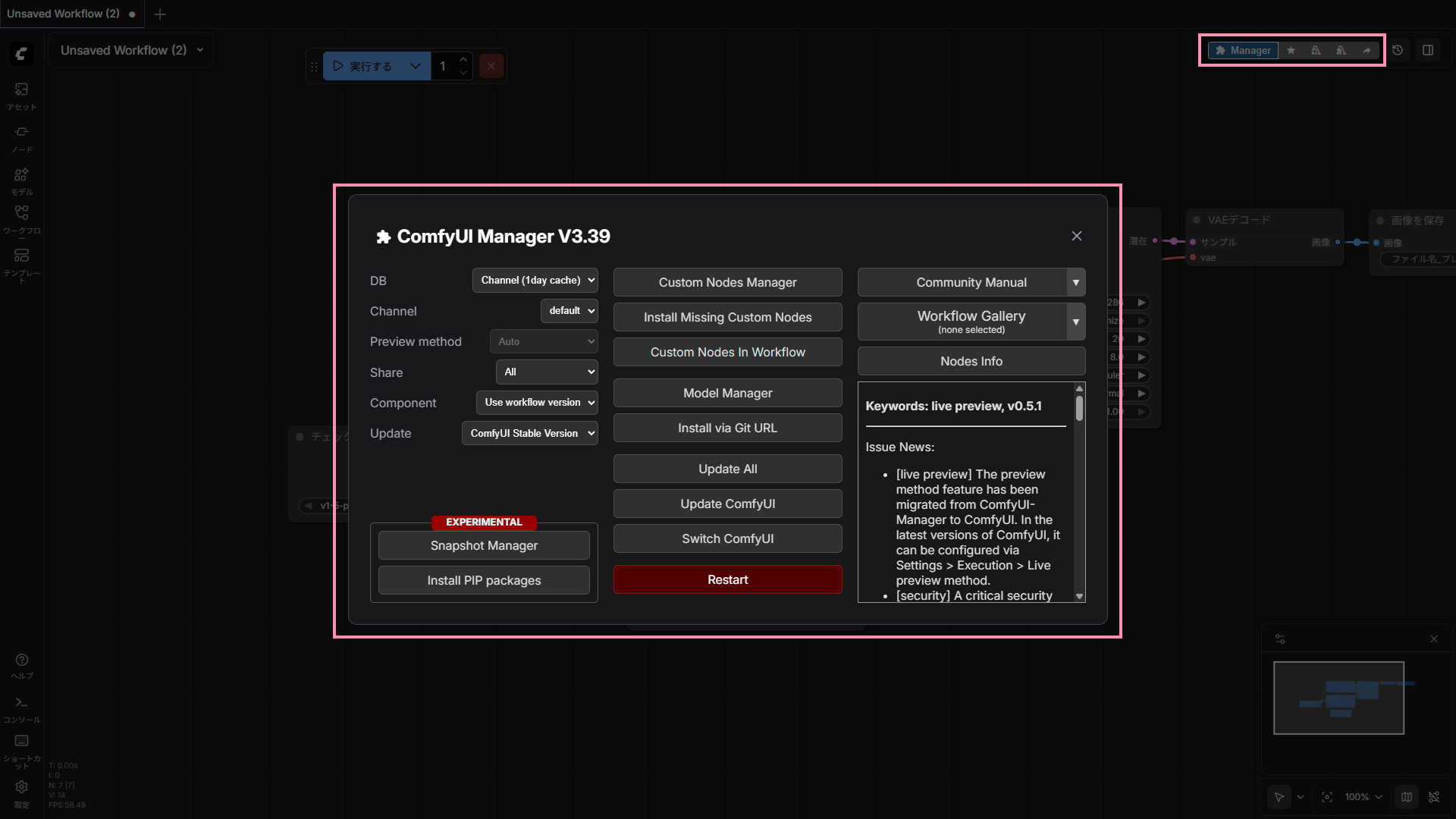Screen dimensions: 1456x819
Task: Click the minimap canvas thumbnail
Action: [1338, 698]
